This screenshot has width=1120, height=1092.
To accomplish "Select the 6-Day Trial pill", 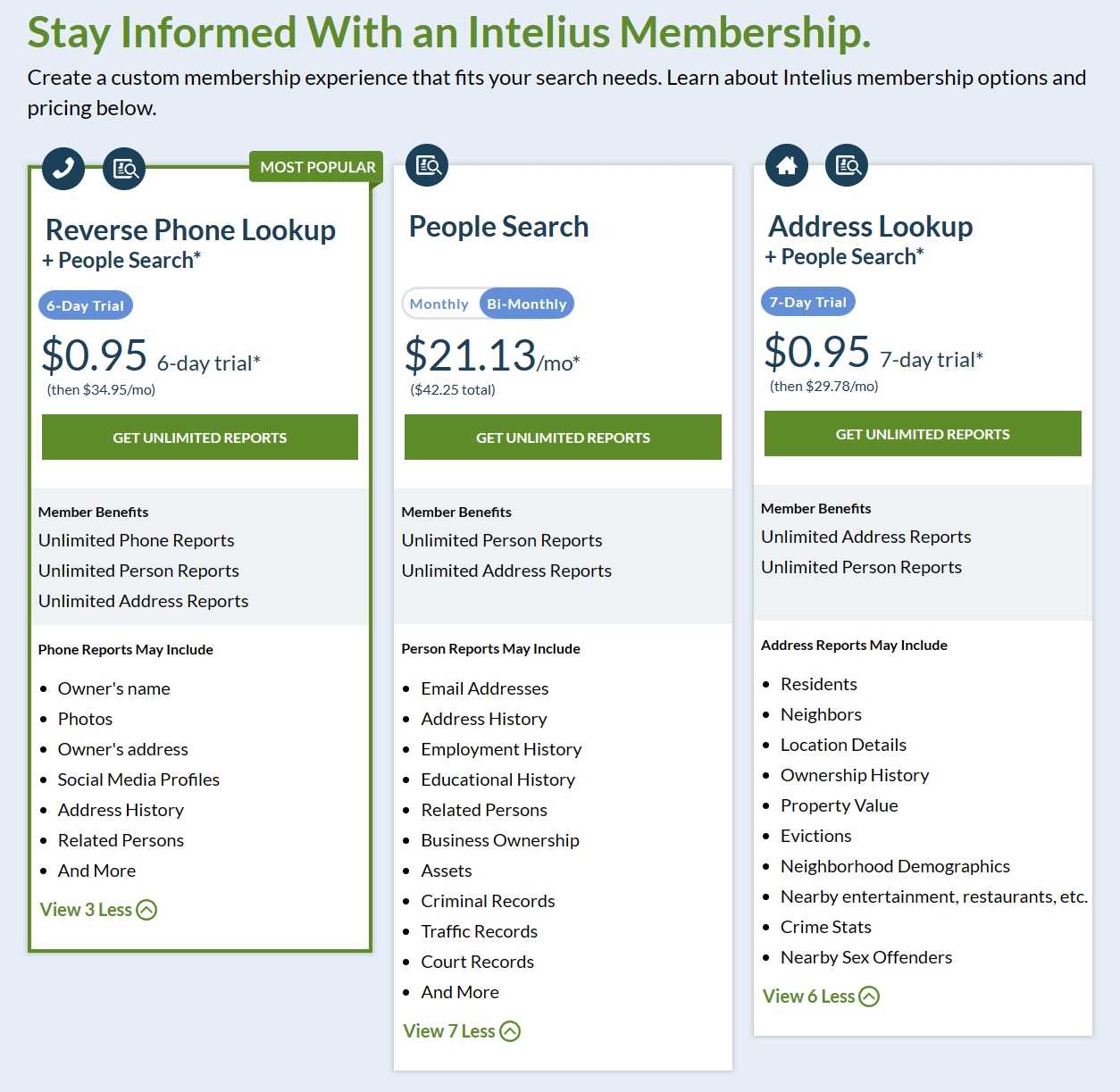I will point(86,305).
